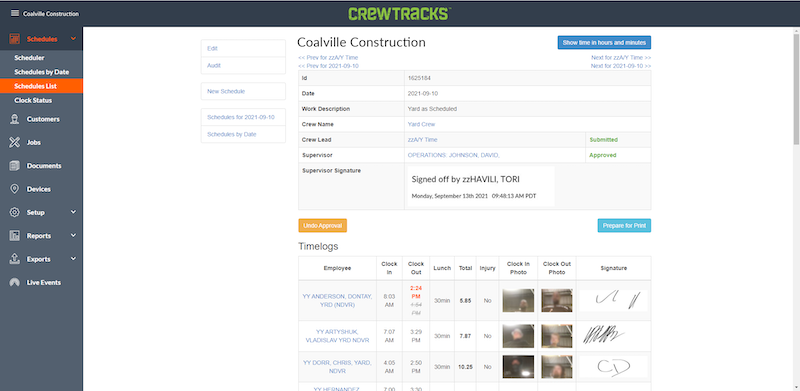Click Undo Approval button

pos(322,226)
